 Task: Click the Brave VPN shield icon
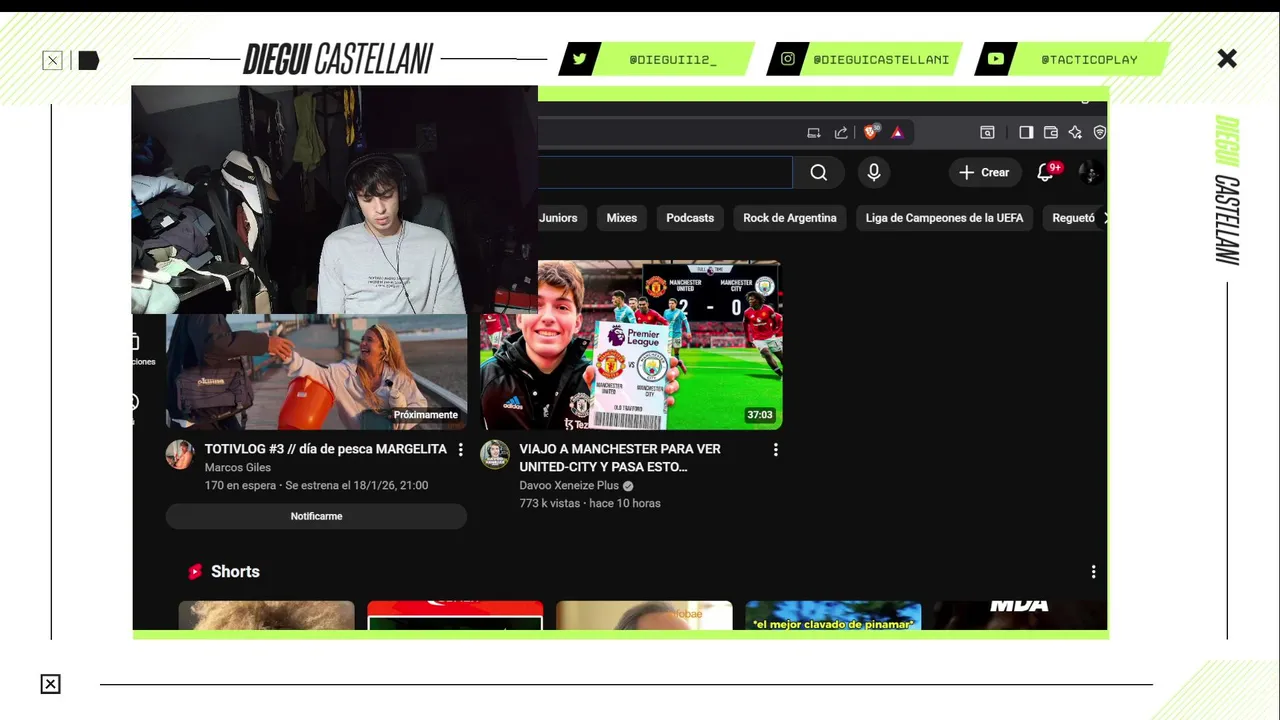click(1100, 132)
